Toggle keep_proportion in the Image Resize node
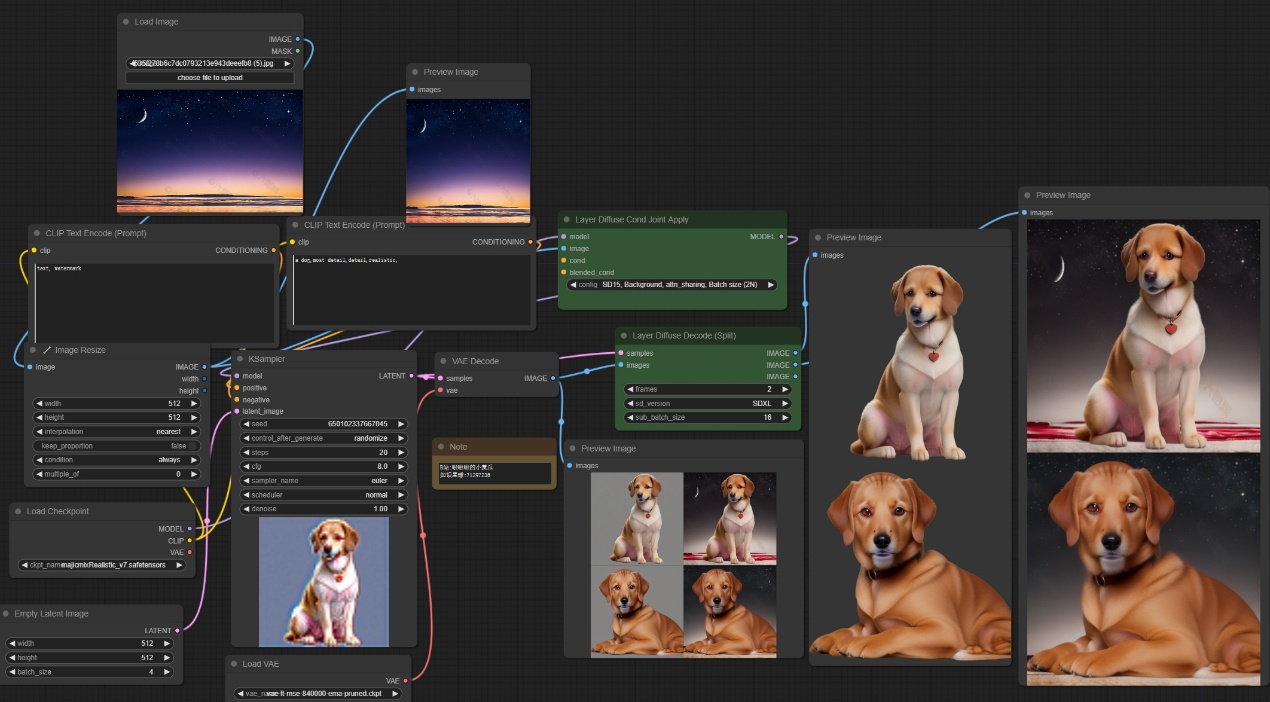This screenshot has height=702, width=1270. tap(117, 446)
